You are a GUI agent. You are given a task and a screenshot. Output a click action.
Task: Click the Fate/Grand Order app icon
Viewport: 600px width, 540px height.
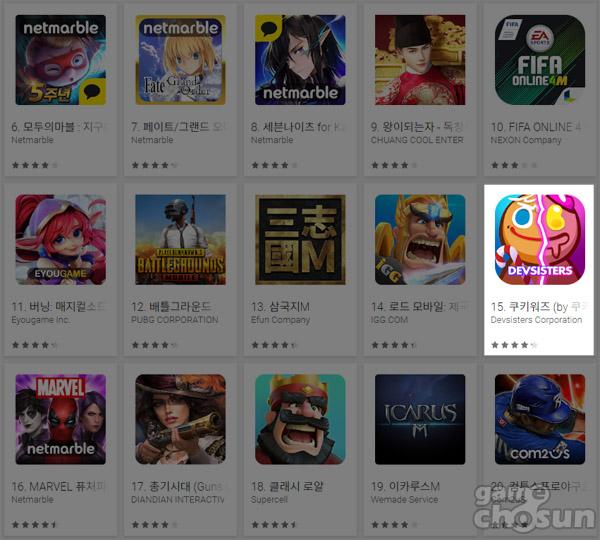pos(180,60)
